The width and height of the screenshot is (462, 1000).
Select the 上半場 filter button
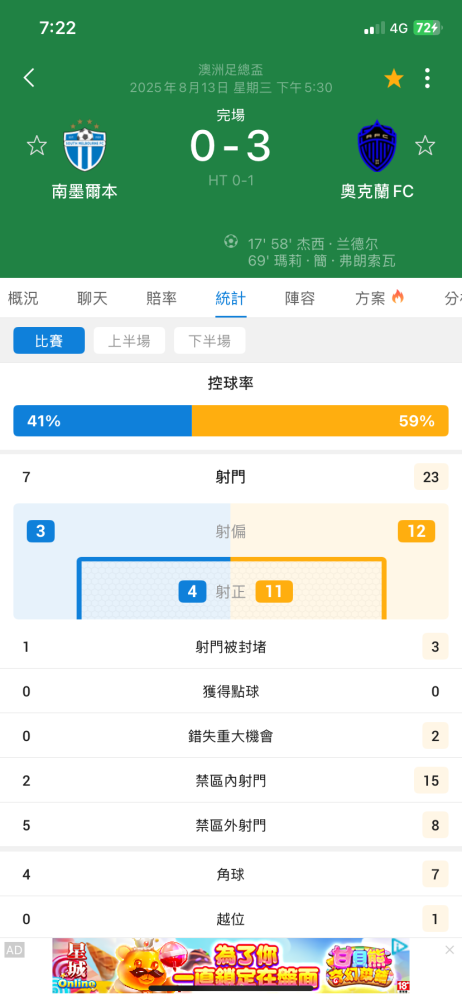pos(130,341)
